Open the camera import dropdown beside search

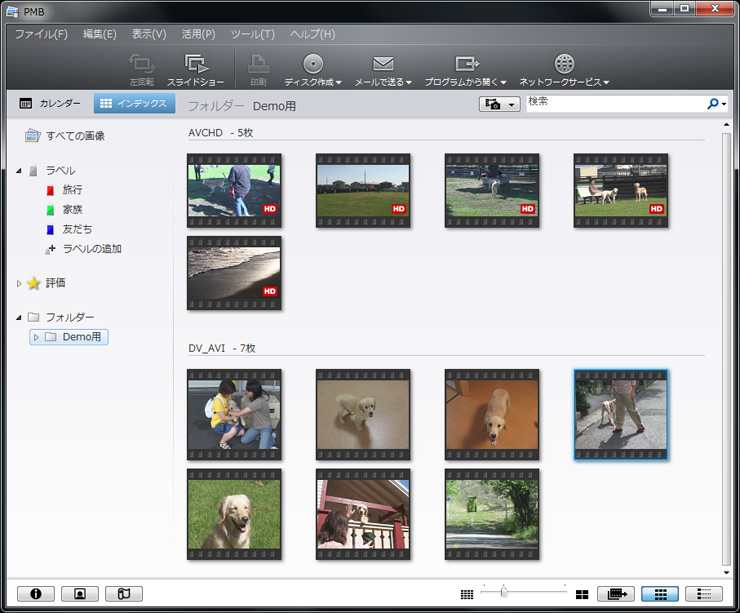[499, 104]
